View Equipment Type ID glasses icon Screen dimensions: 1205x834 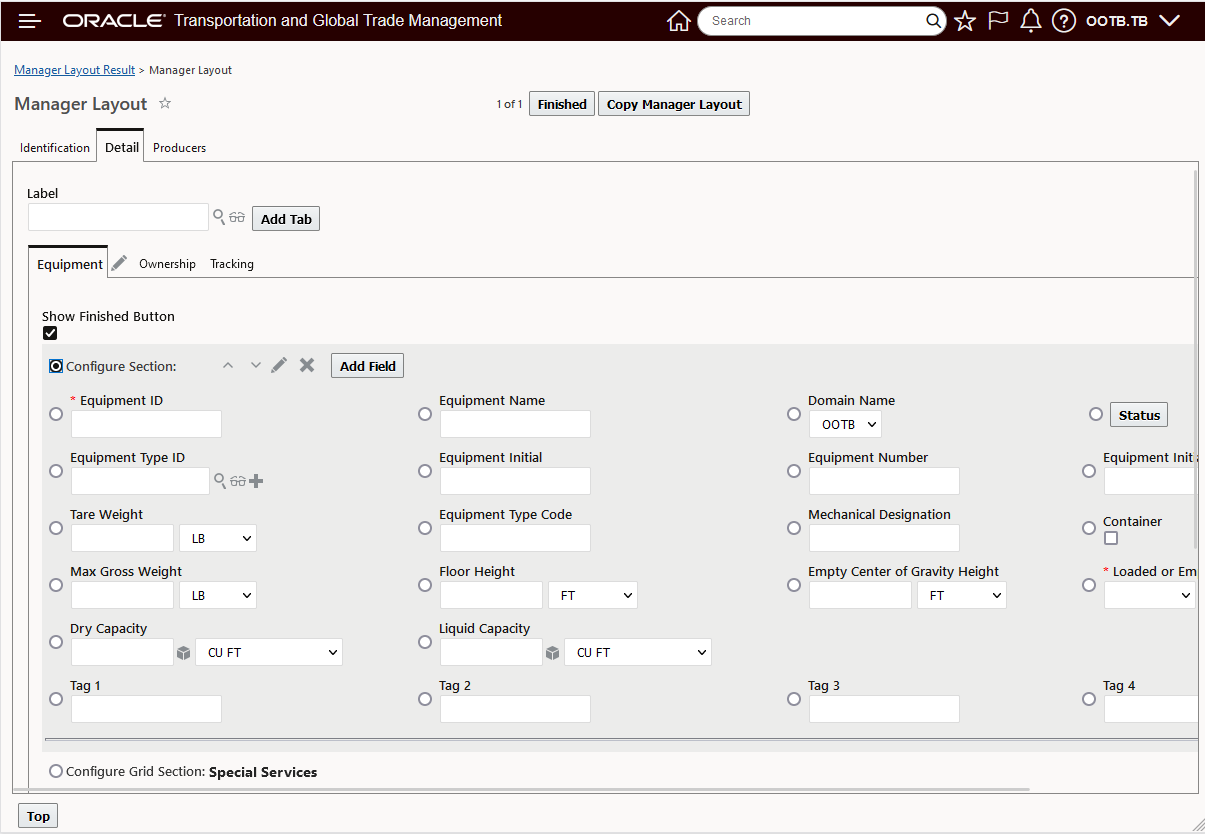coord(238,481)
